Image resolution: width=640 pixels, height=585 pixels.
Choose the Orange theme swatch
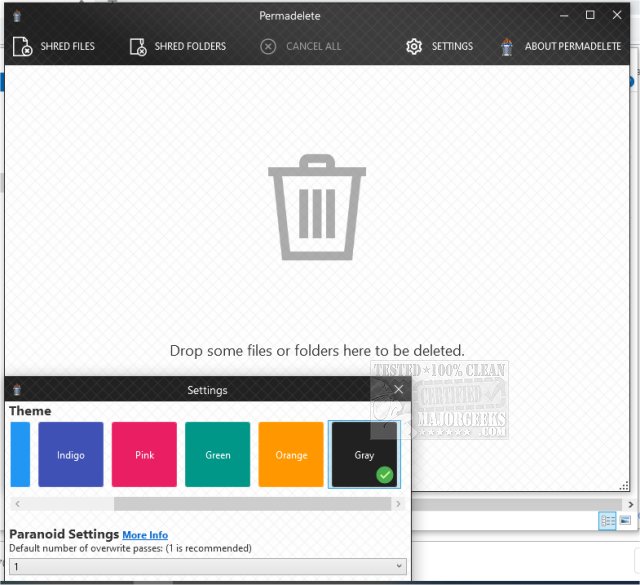coord(291,454)
